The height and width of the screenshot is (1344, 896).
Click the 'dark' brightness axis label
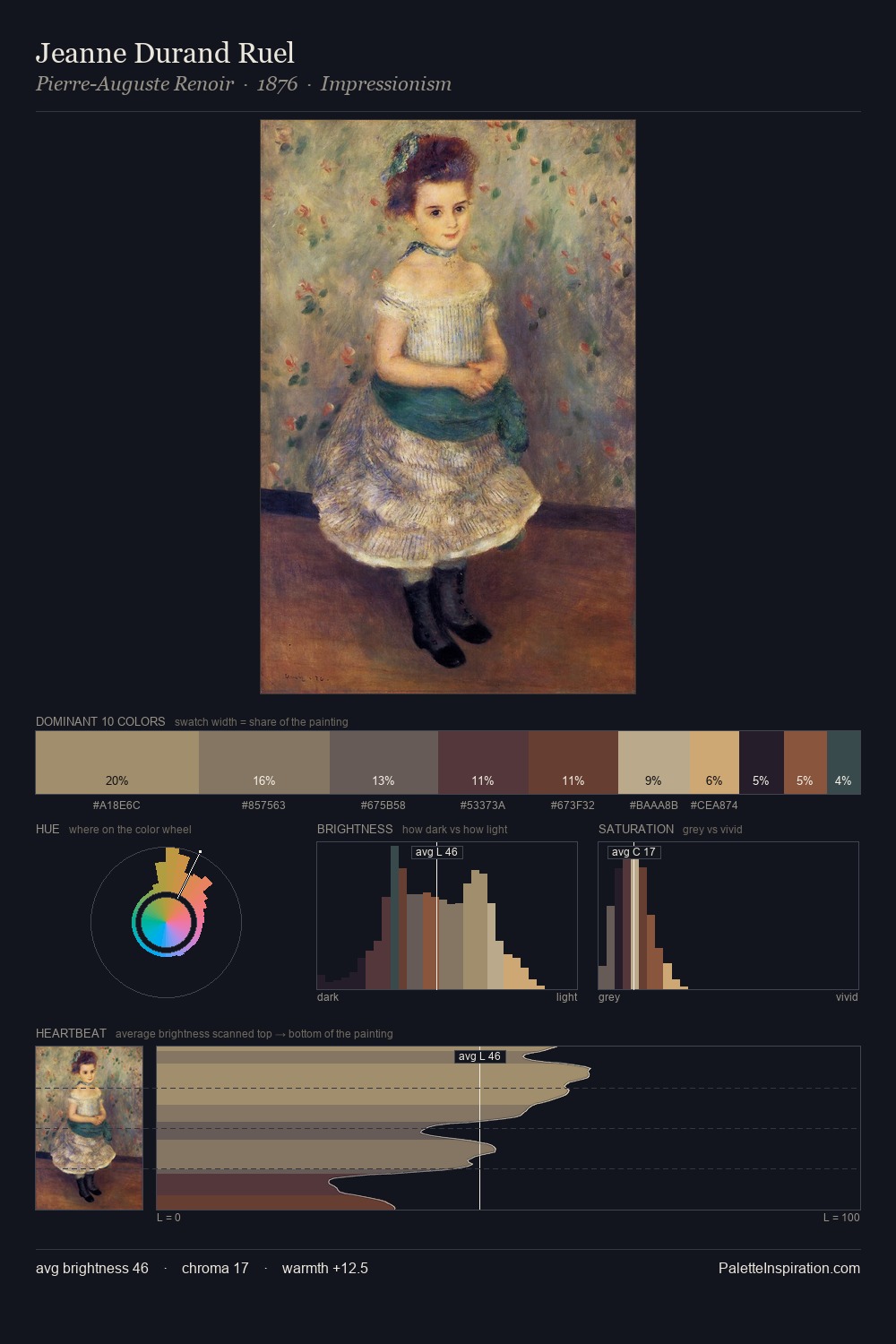(328, 997)
